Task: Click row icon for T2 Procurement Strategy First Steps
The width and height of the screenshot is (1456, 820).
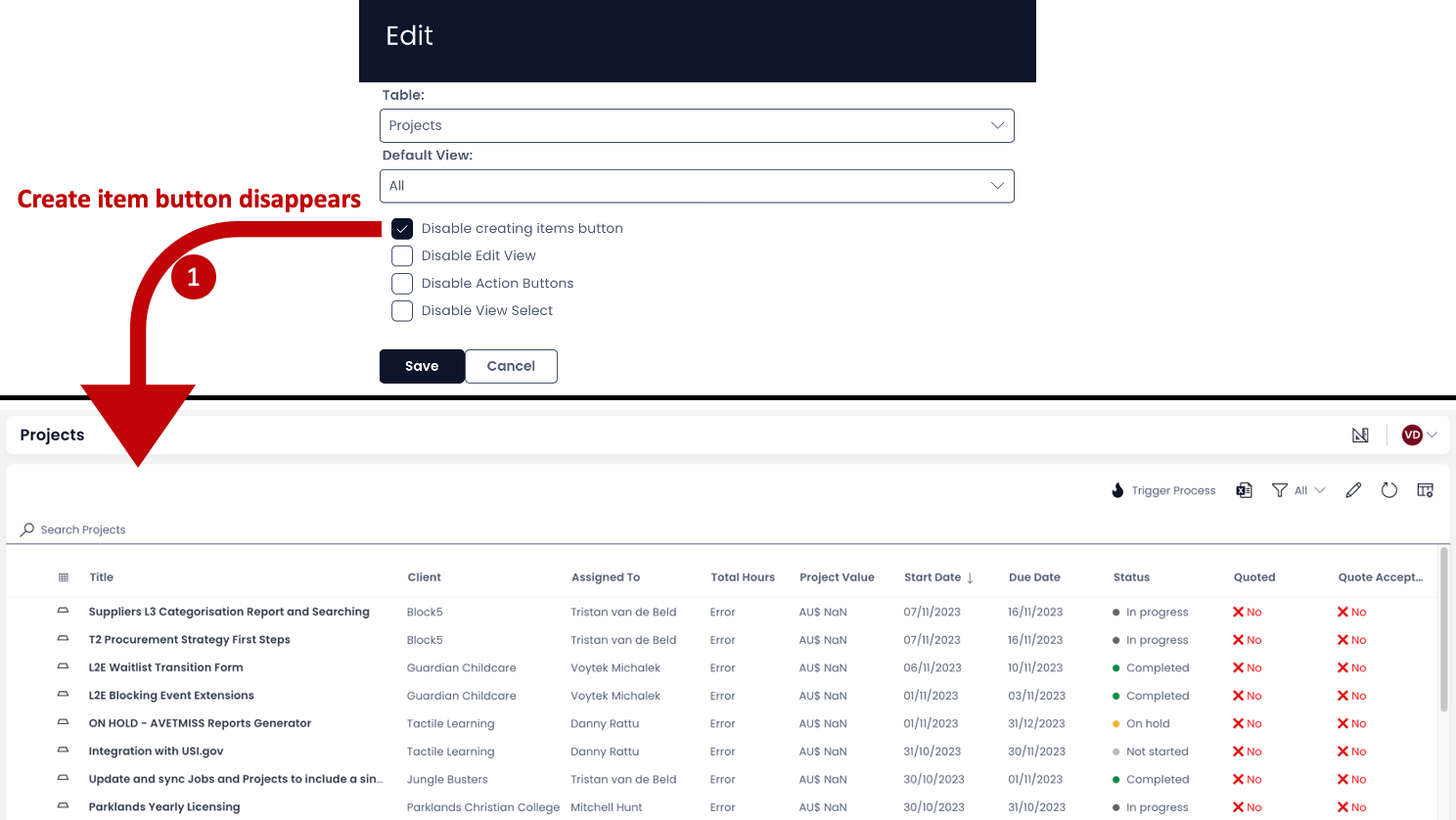Action: (63, 639)
